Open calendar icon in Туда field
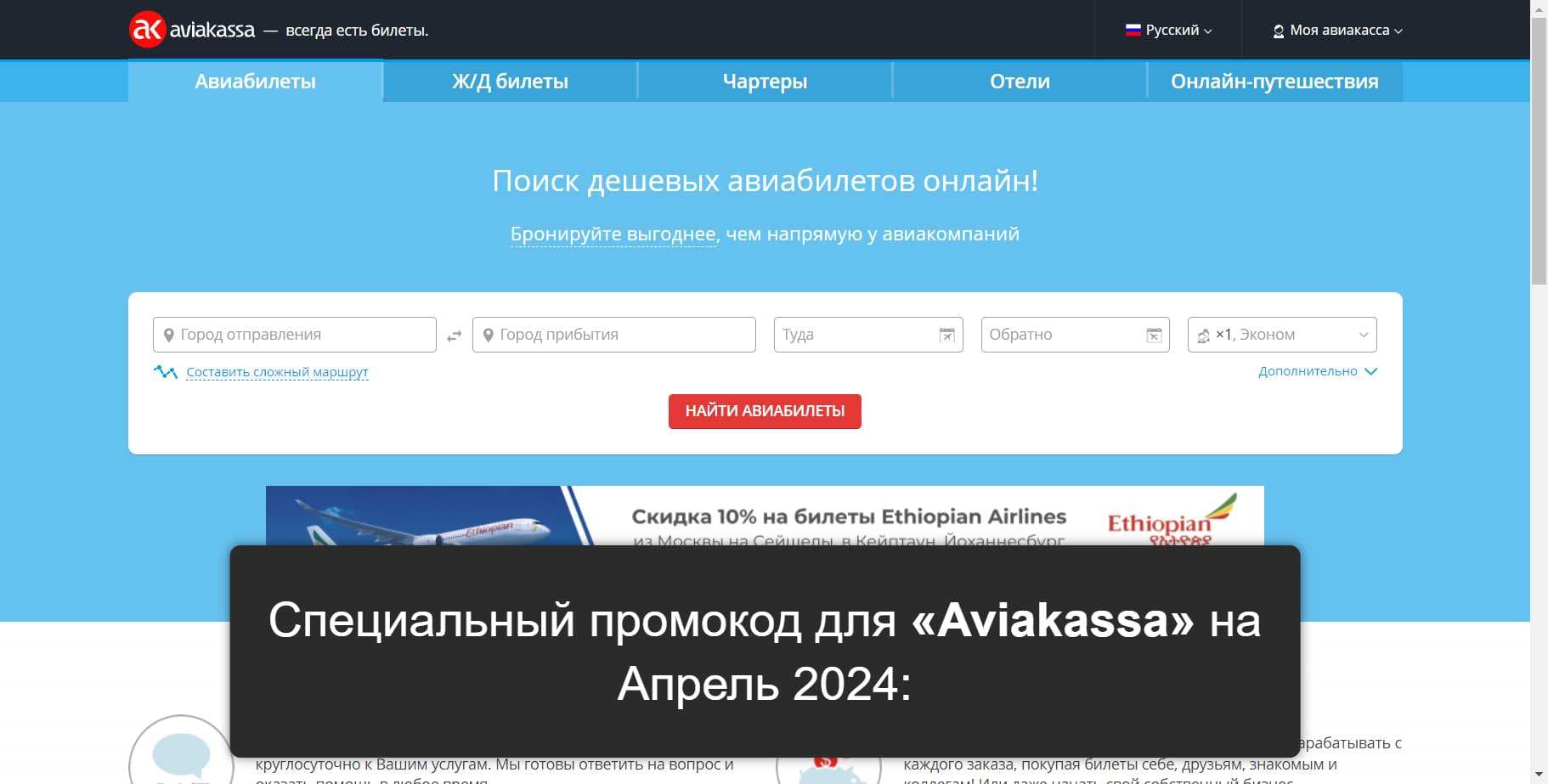Image resolution: width=1548 pixels, height=784 pixels. coord(946,336)
